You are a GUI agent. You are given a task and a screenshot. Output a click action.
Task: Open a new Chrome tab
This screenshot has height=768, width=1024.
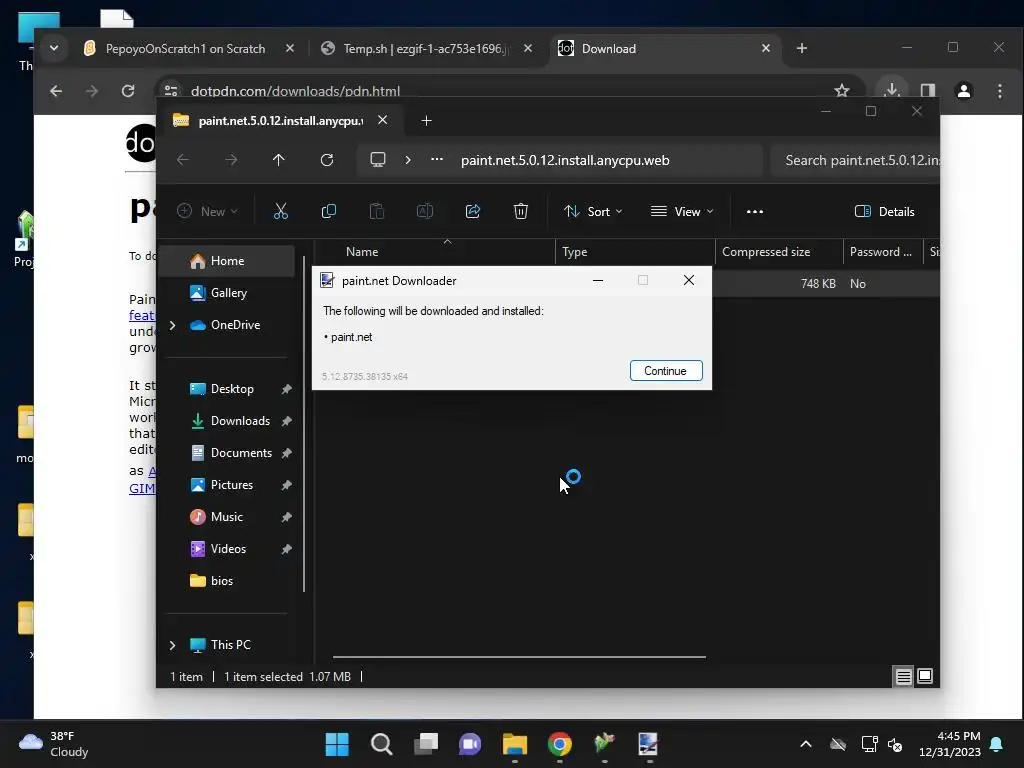click(802, 48)
